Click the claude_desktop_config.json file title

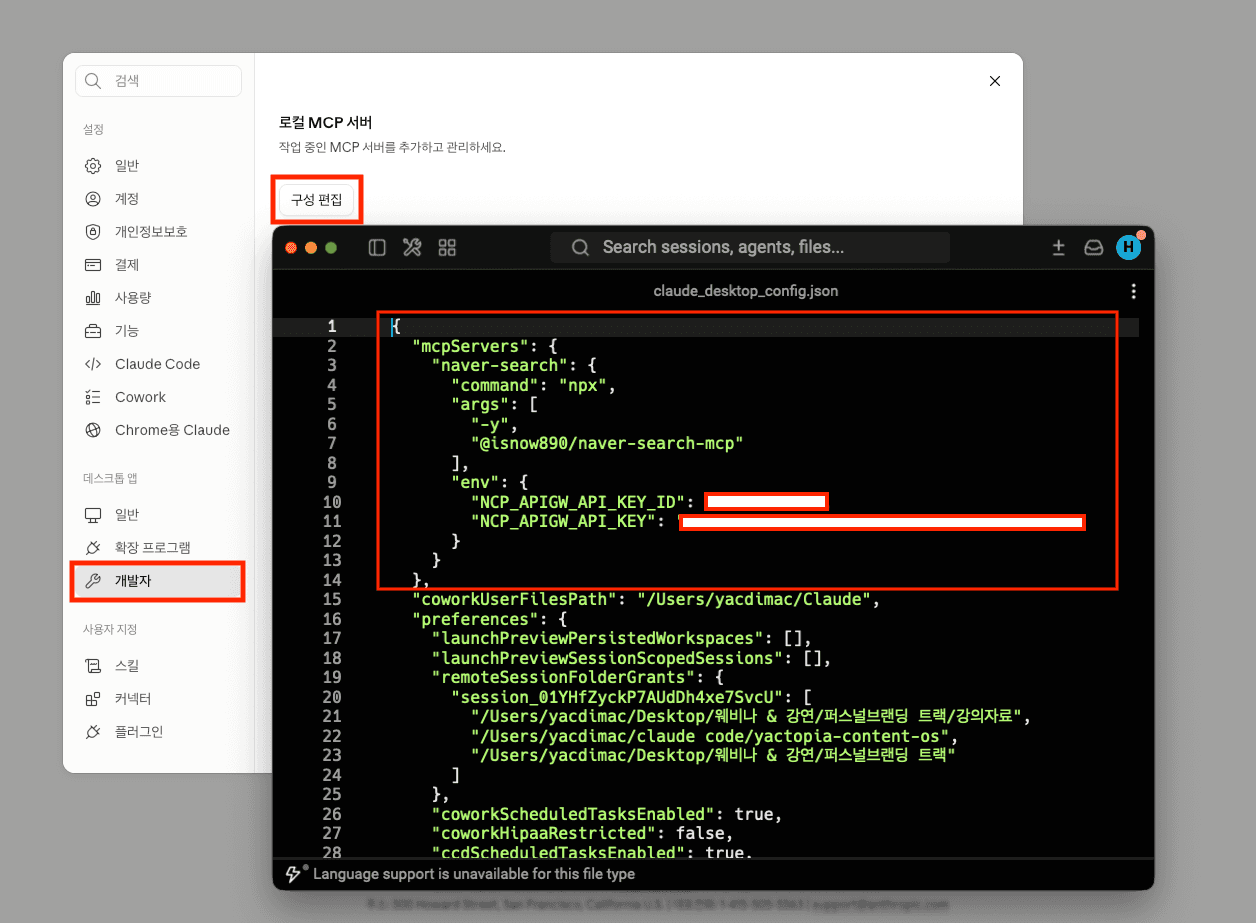coord(746,291)
